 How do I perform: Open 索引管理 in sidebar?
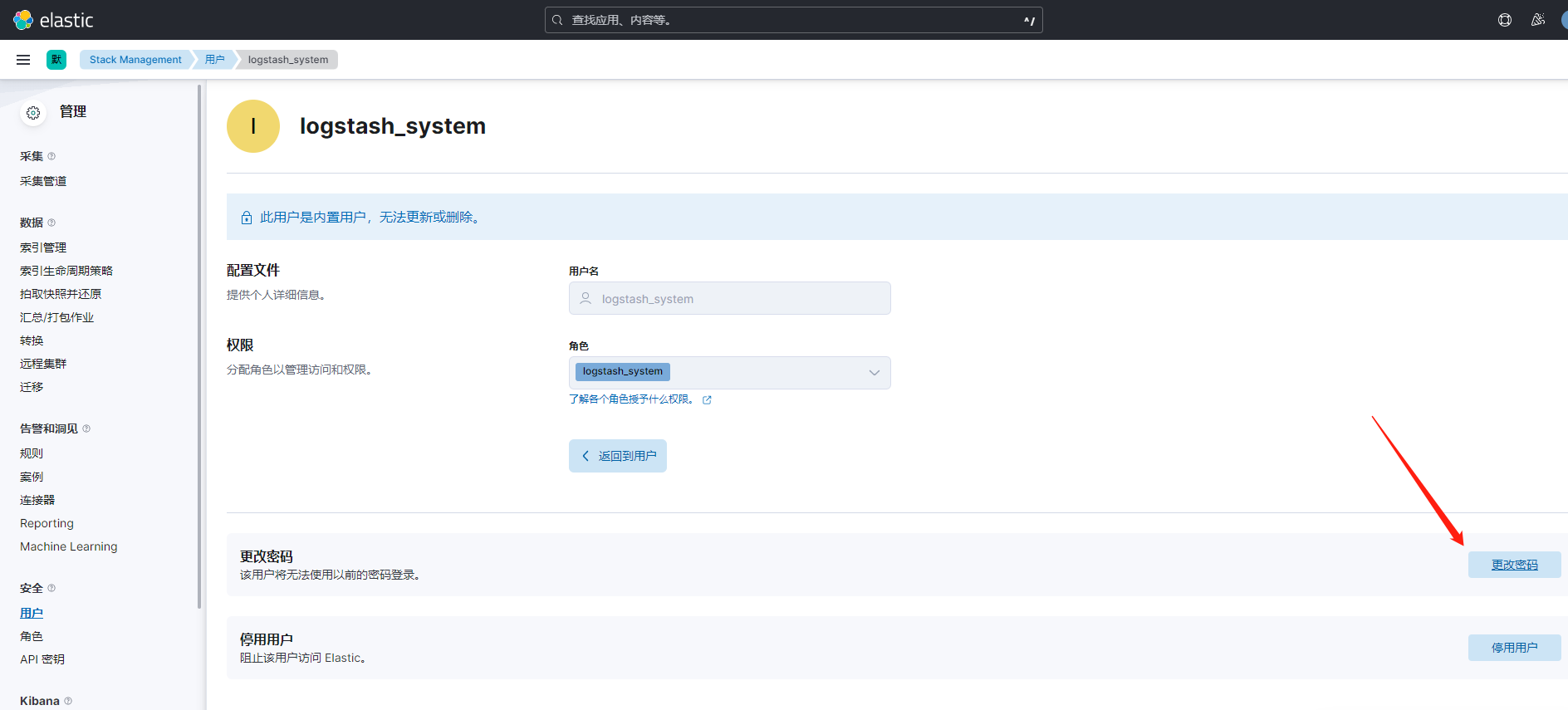pyautogui.click(x=43, y=247)
